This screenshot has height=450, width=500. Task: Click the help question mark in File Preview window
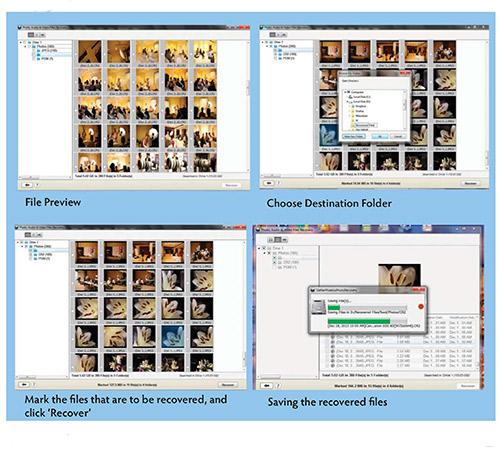point(37,185)
